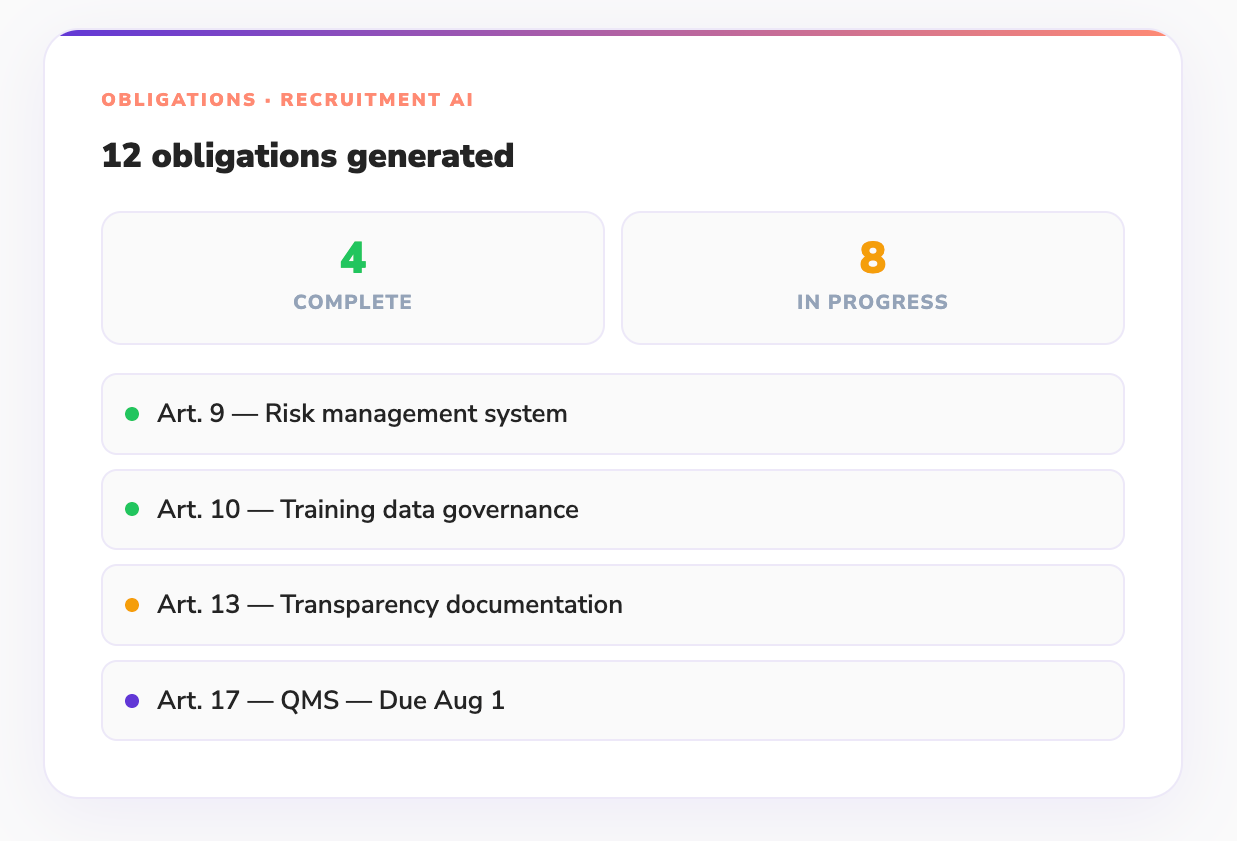Click the "Training data governance" title text

click(x=429, y=510)
